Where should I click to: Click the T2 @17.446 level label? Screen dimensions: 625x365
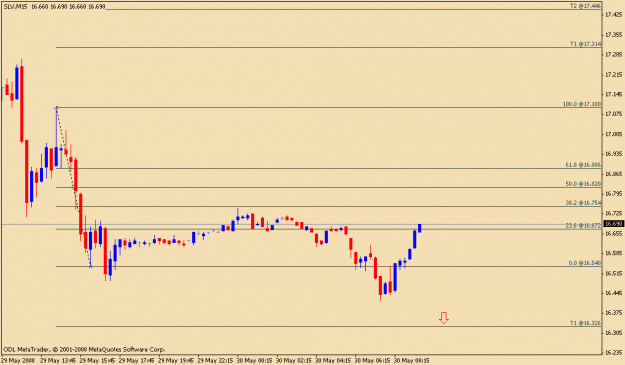(585, 6)
